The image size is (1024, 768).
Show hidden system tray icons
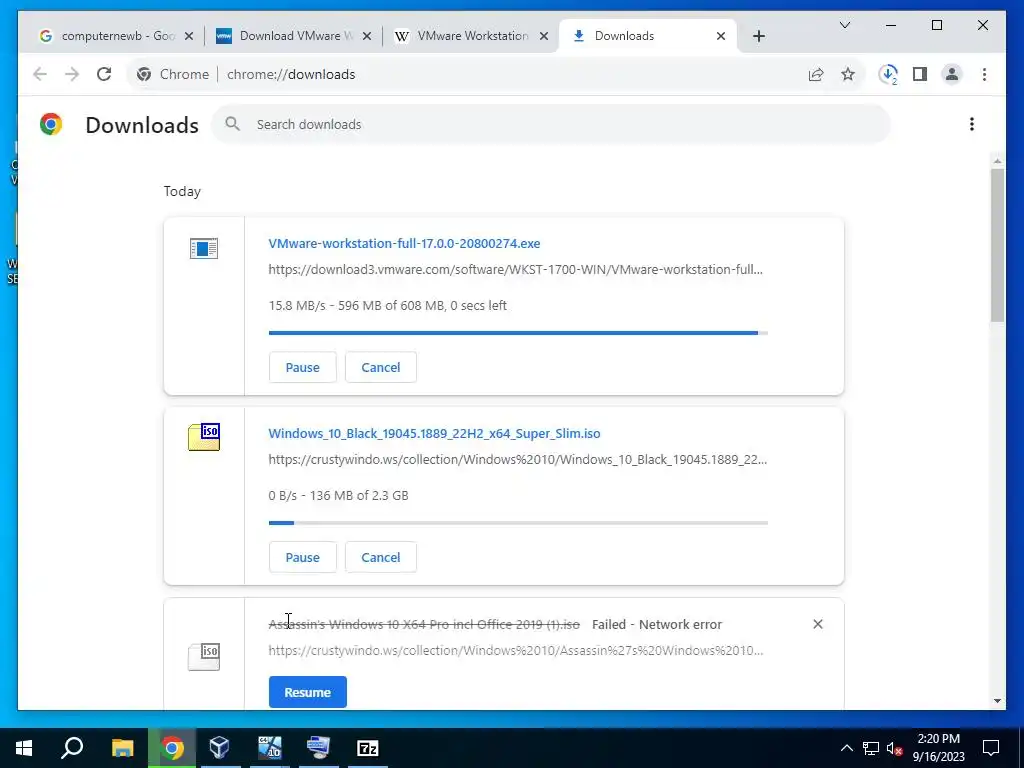pos(846,748)
